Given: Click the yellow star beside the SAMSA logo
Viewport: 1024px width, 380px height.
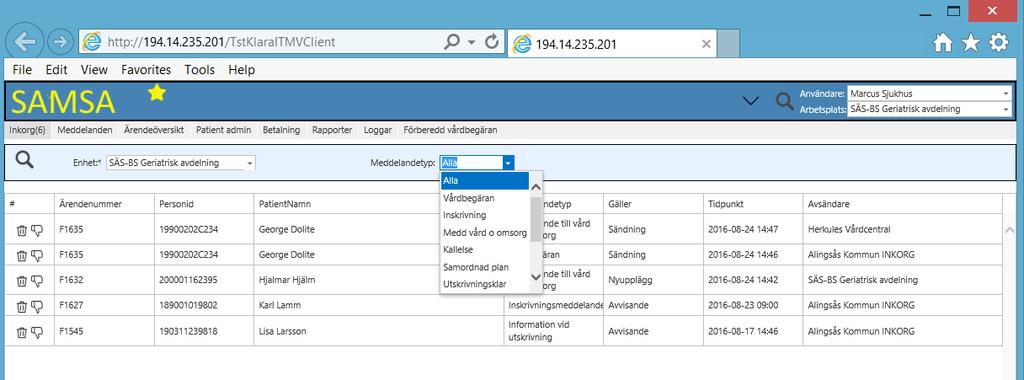Looking at the screenshot, I should (157, 93).
